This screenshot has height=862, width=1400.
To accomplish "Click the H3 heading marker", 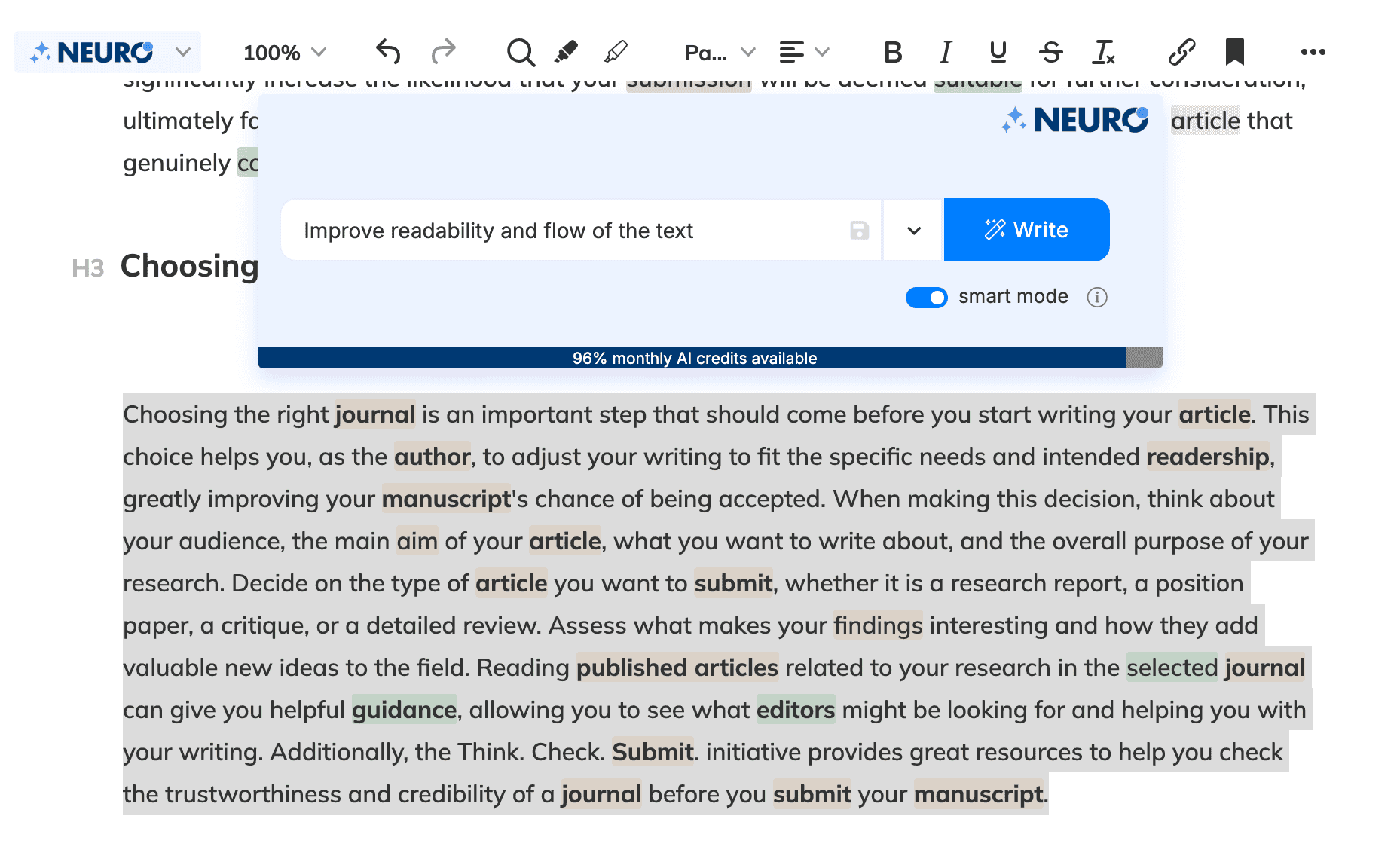I will coord(87,268).
